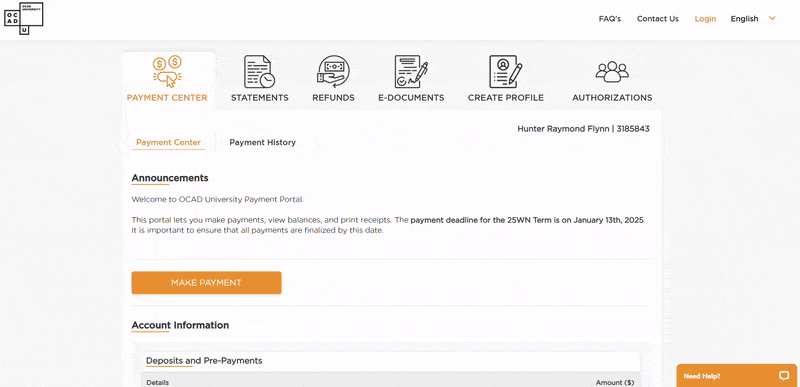Select the English language option
The height and width of the screenshot is (387, 800).
coord(744,19)
